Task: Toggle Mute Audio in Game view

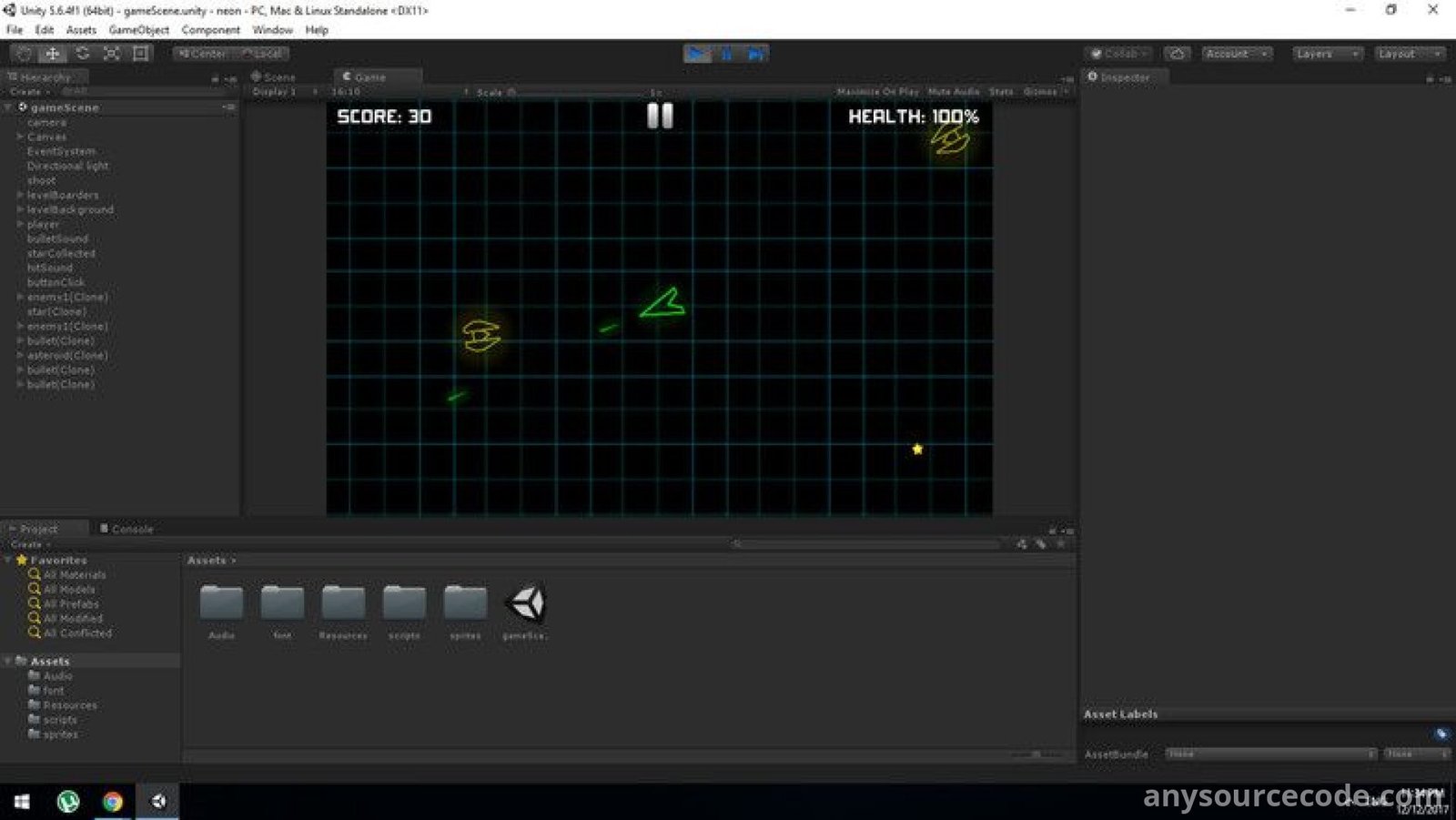Action: [953, 92]
